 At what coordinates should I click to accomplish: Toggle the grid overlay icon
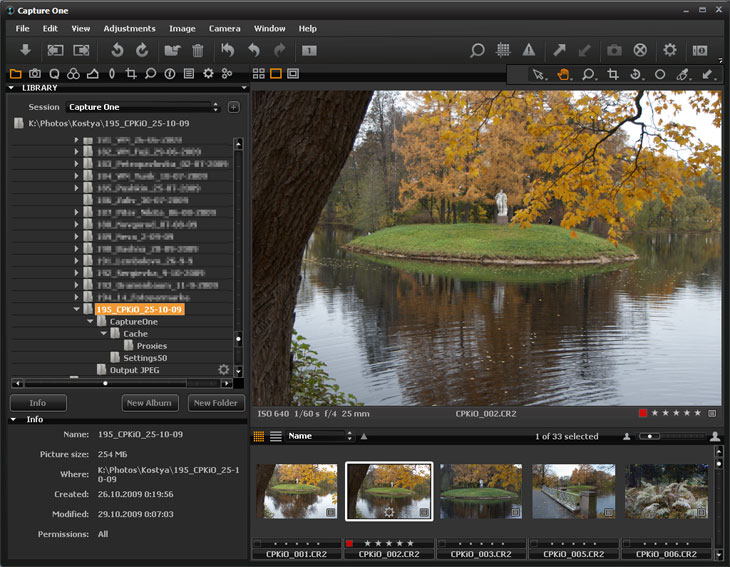503,50
